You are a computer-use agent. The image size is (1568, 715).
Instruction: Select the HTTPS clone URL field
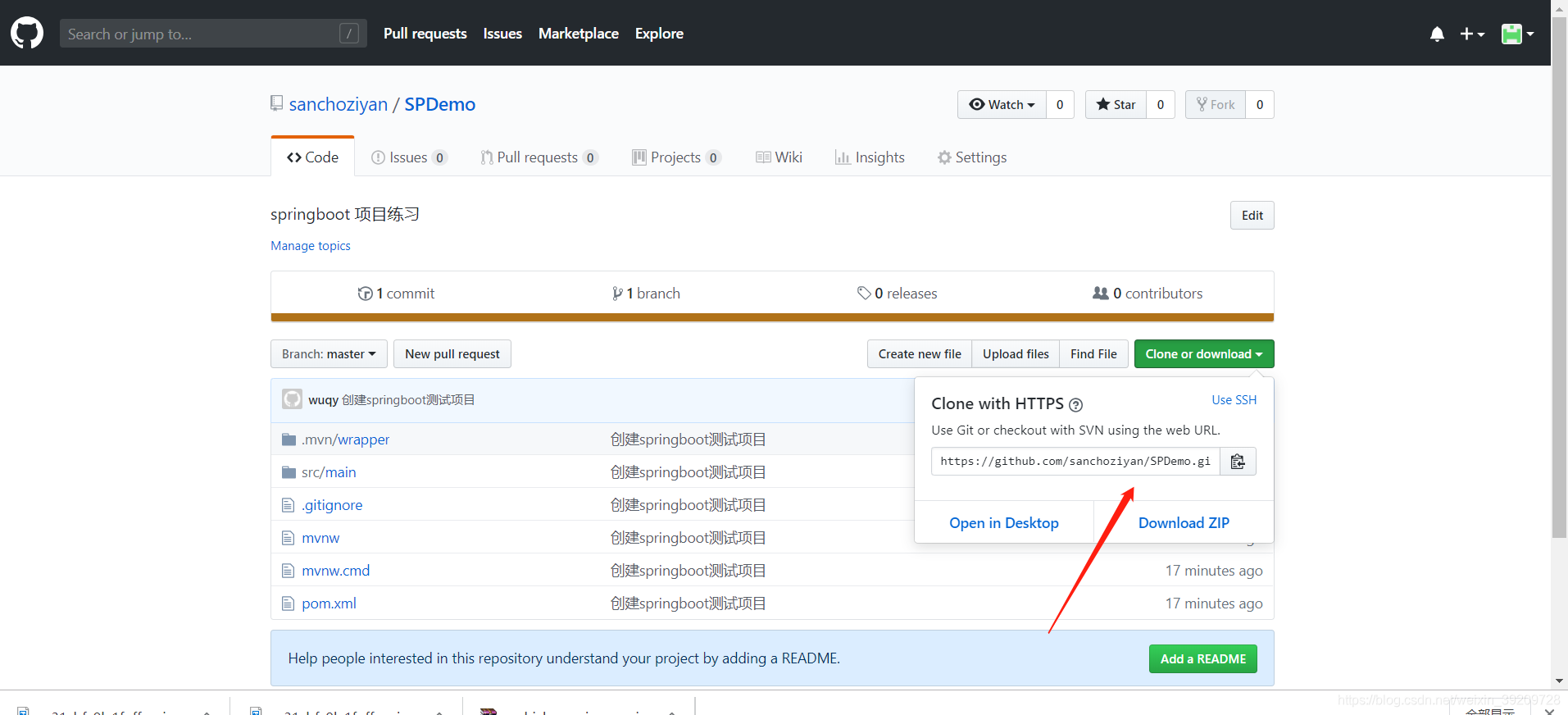click(x=1075, y=462)
